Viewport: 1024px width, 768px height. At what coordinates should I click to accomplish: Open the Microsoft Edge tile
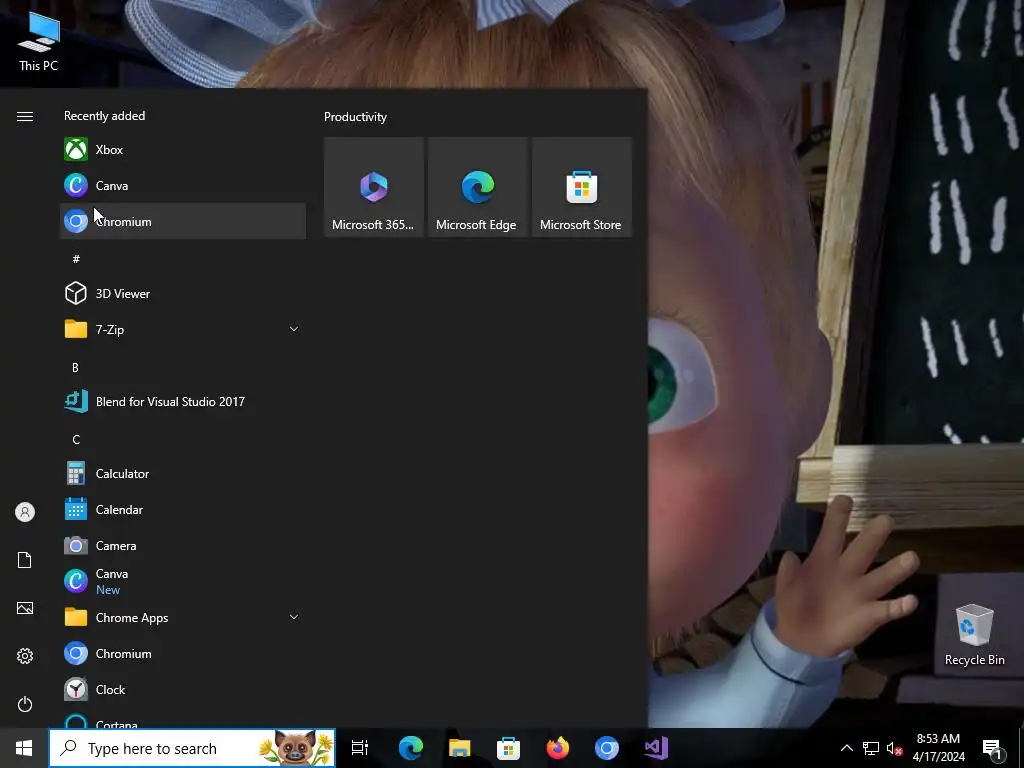click(477, 187)
